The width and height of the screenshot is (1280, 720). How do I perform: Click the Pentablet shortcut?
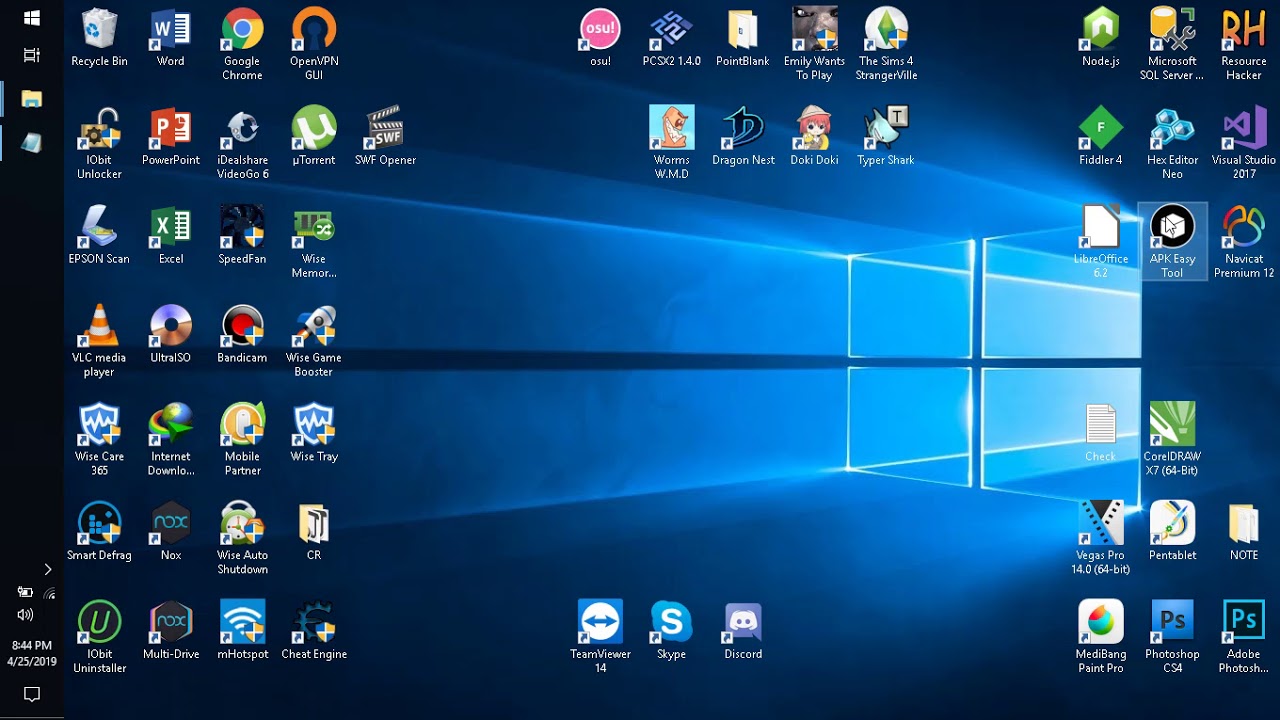1172,533
